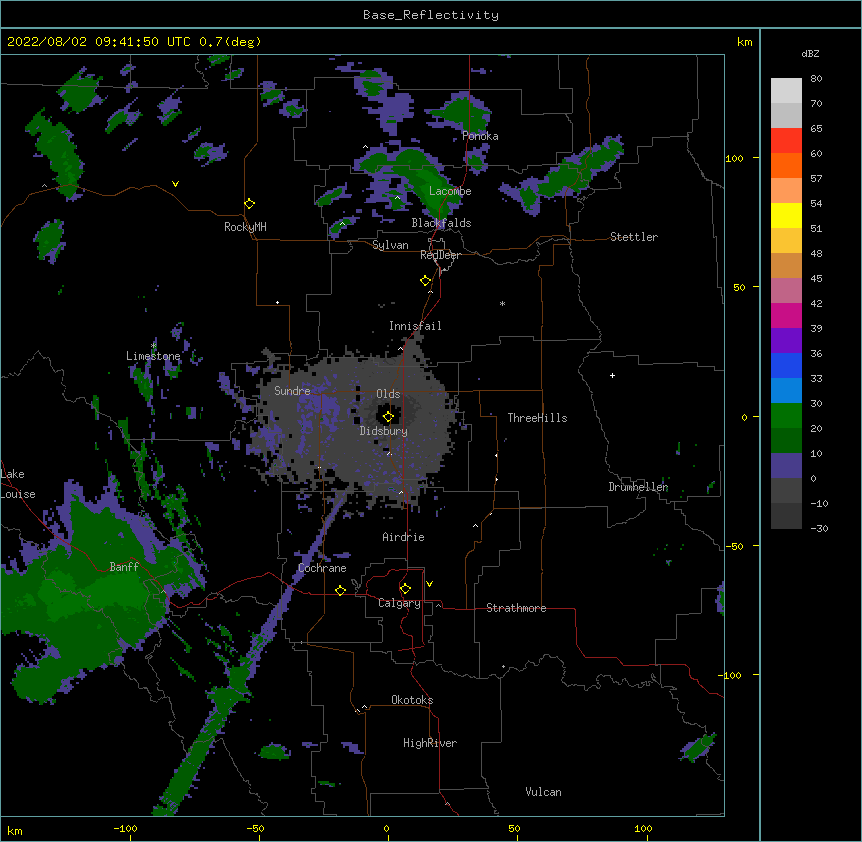Click the Base_Reflectivity title
Image resolution: width=862 pixels, height=842 pixels.
point(431,15)
